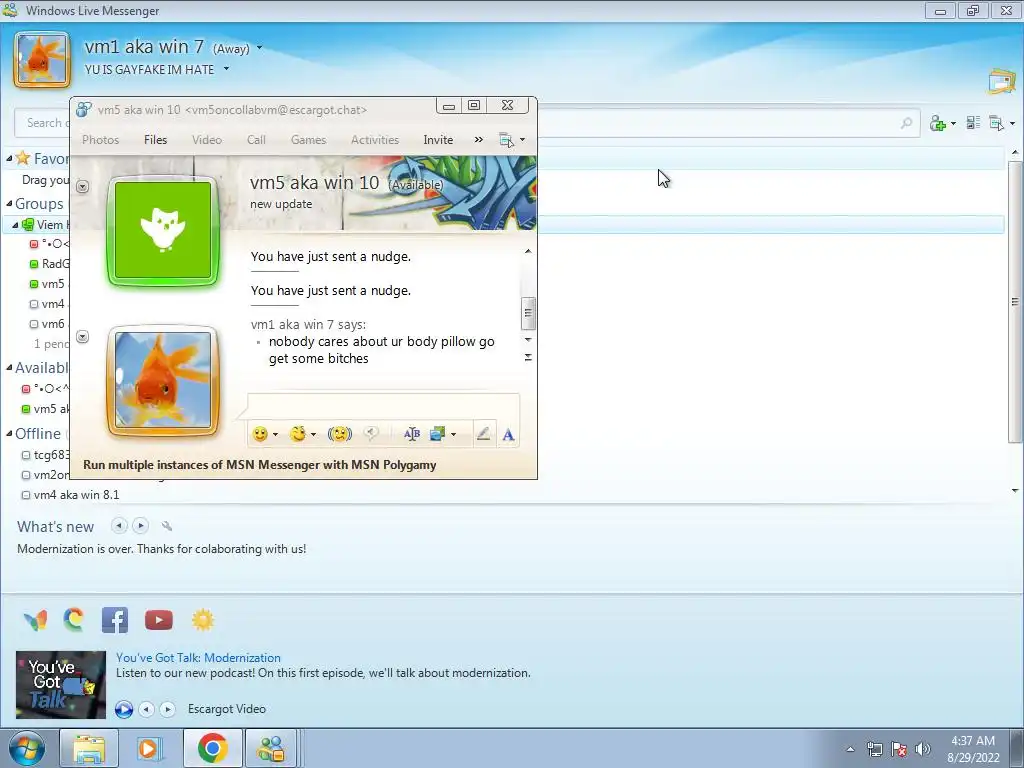Open the status dropdown next to (Away)
The image size is (1024, 768).
pyautogui.click(x=259, y=48)
